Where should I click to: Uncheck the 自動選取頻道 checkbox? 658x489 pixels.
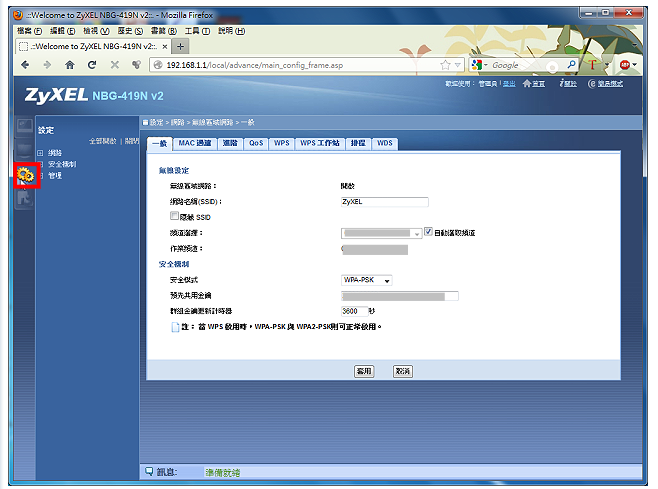(428, 231)
